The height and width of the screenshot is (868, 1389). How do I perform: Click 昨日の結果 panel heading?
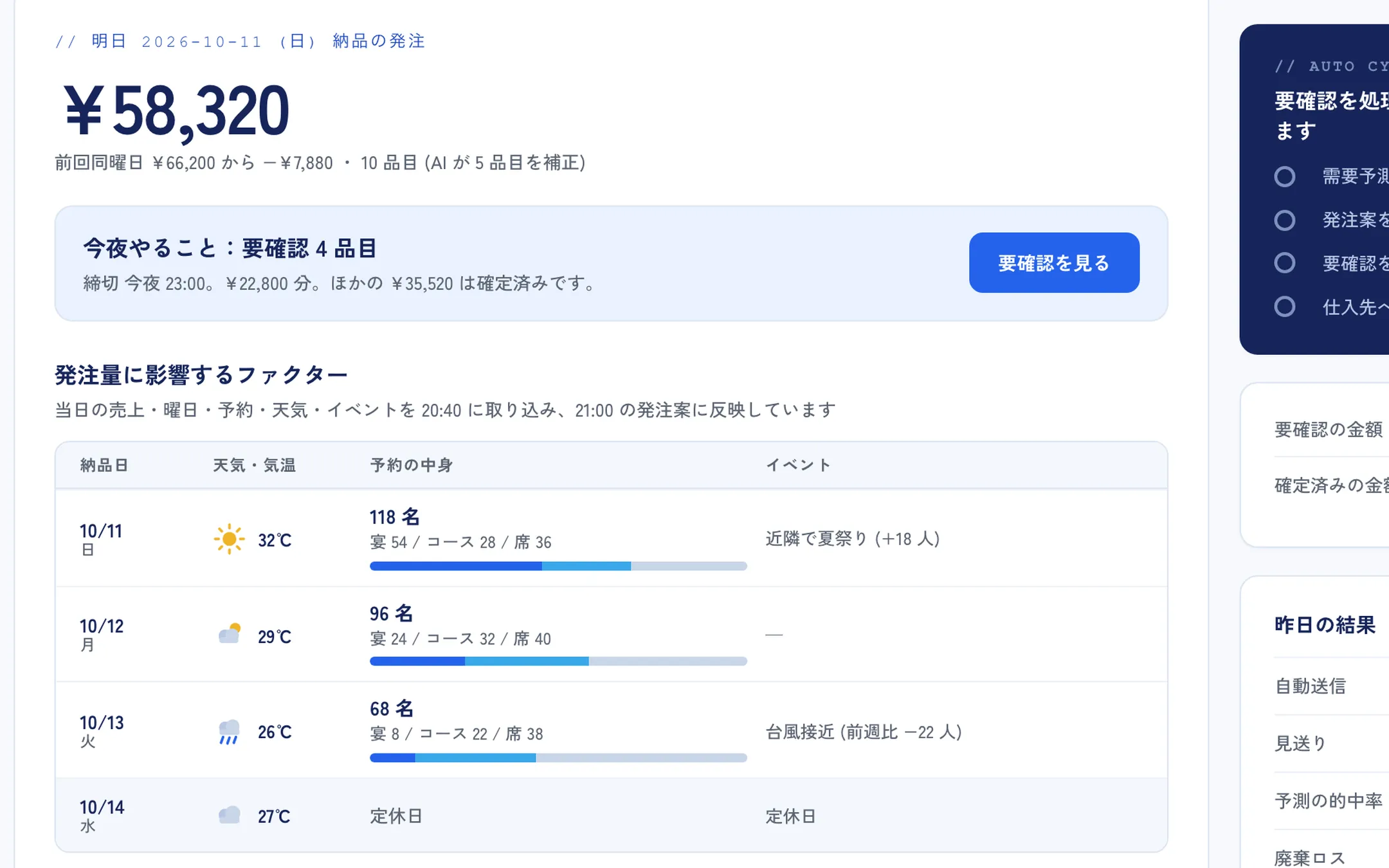pyautogui.click(x=1325, y=624)
